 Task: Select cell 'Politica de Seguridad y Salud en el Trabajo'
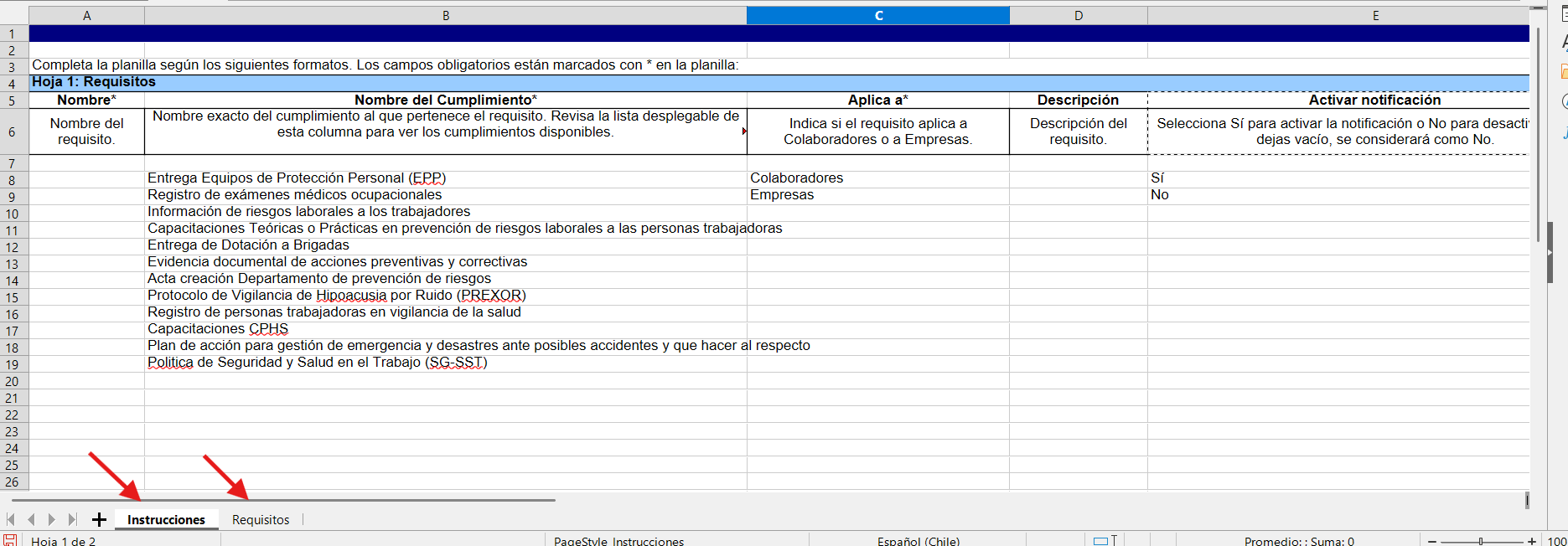446,363
